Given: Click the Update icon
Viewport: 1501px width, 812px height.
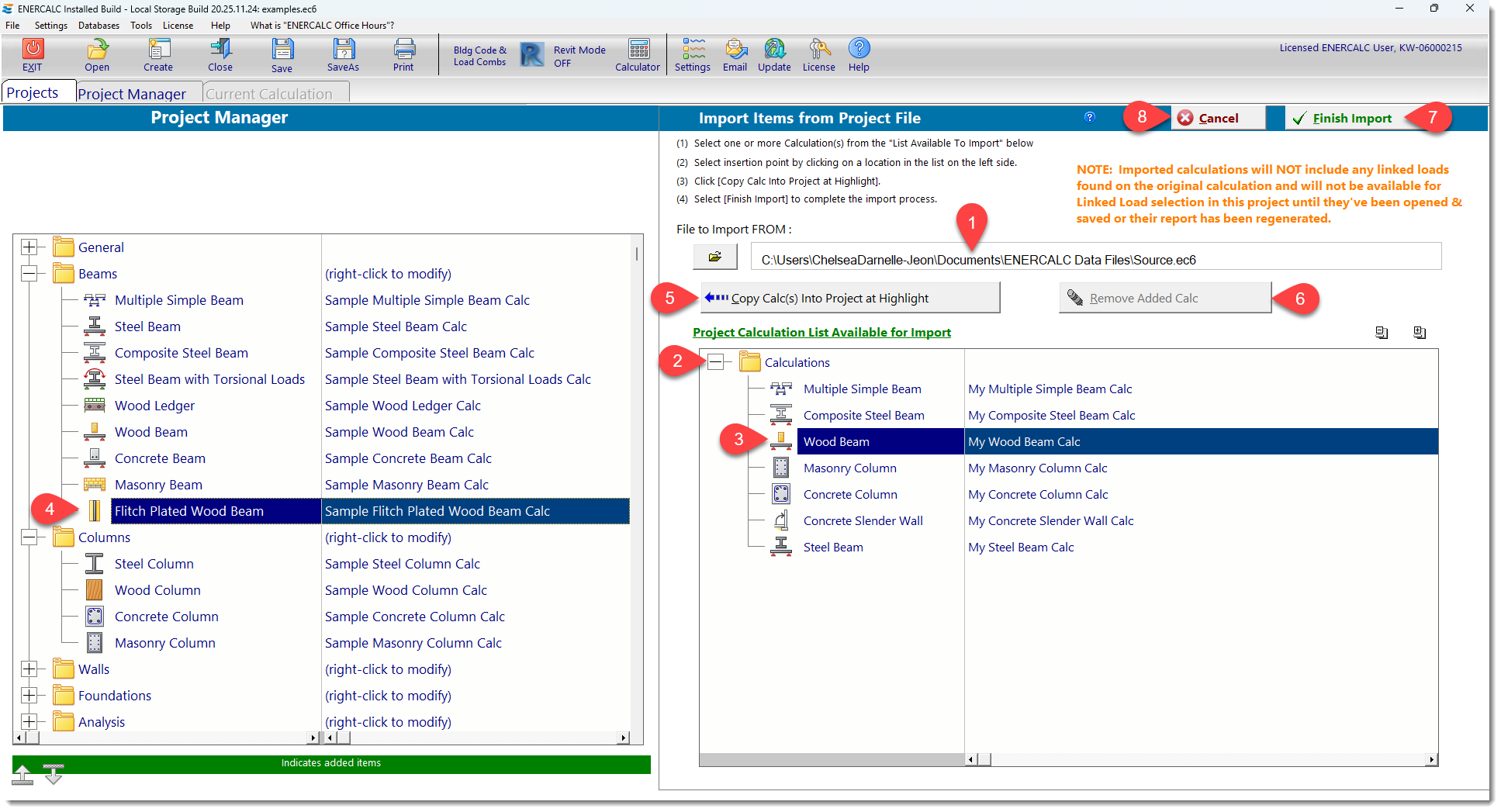Looking at the screenshot, I should tap(773, 54).
